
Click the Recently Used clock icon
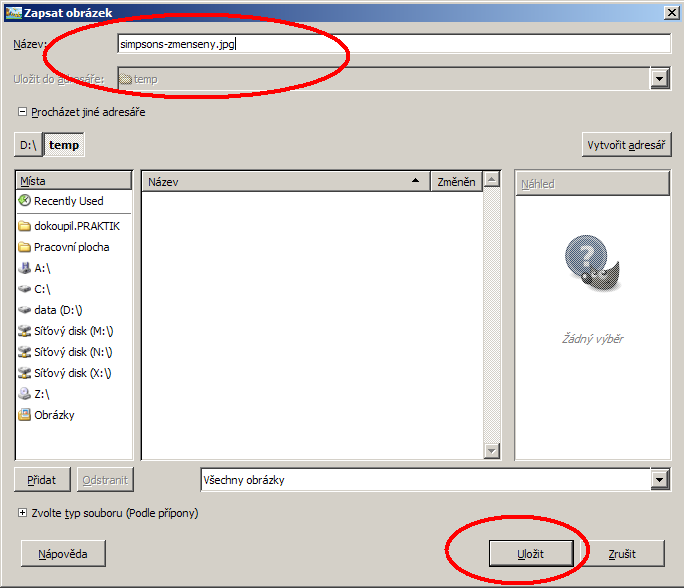point(25,201)
